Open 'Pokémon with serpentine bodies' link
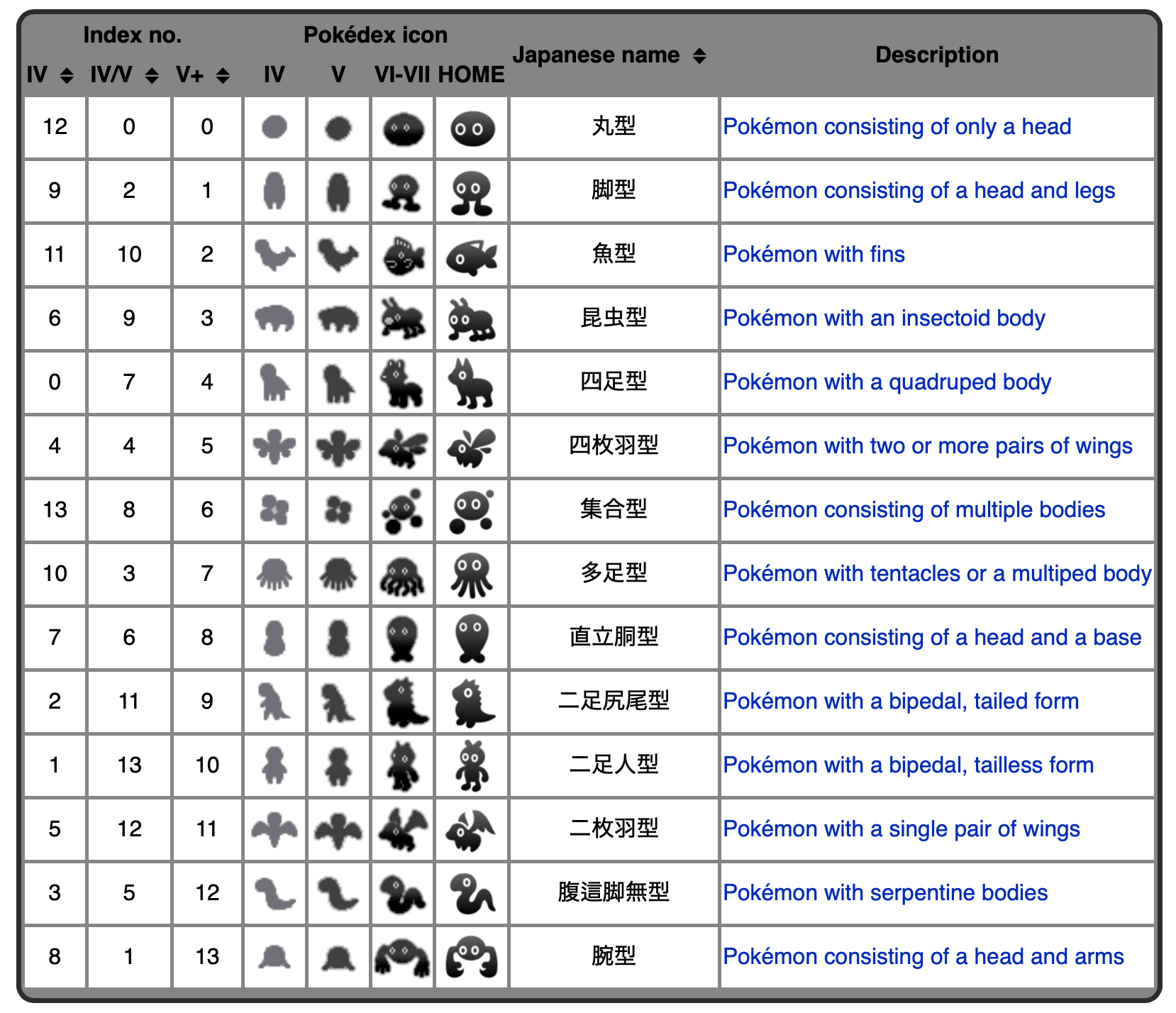The height and width of the screenshot is (1013, 1176). tap(885, 892)
